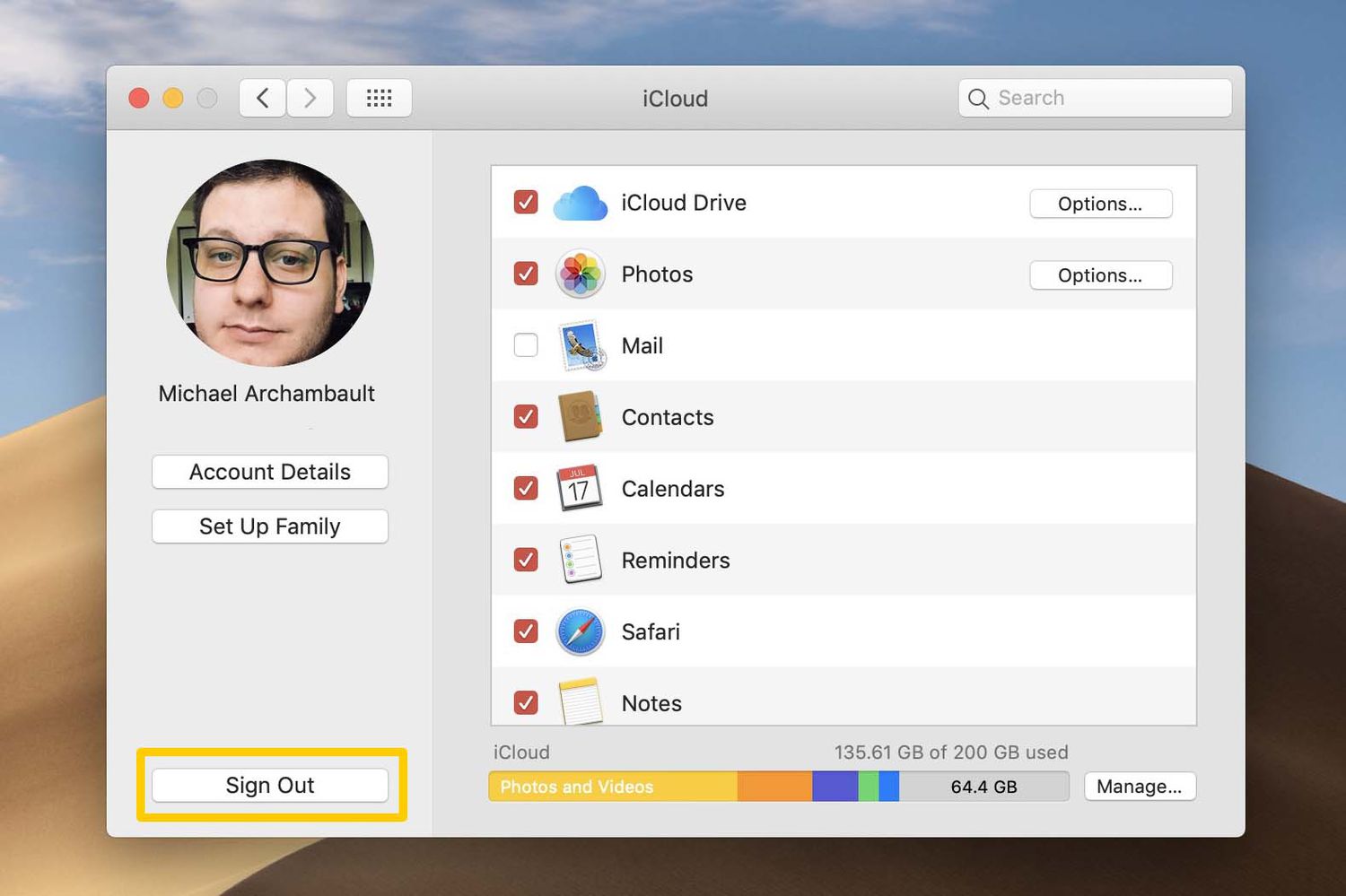Click the Mail stamp icon
Viewport: 1346px width, 896px height.
click(x=581, y=346)
